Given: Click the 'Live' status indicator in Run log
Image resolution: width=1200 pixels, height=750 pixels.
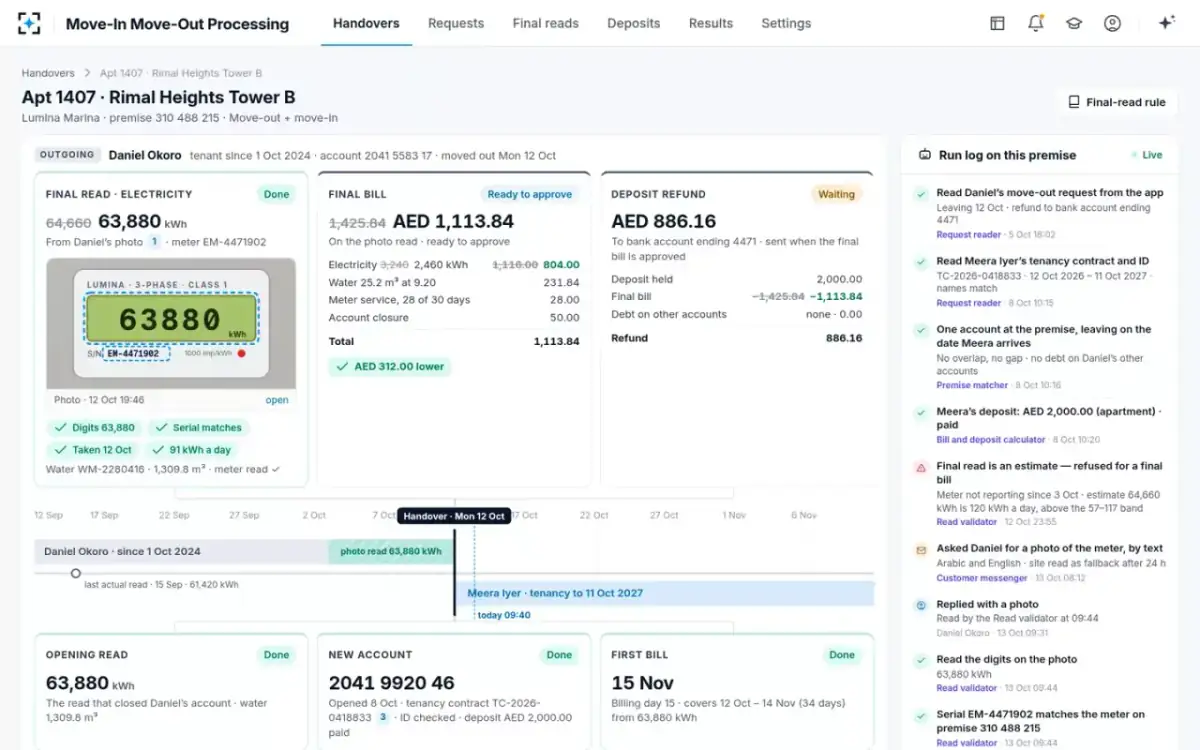Looking at the screenshot, I should (x=1147, y=155).
